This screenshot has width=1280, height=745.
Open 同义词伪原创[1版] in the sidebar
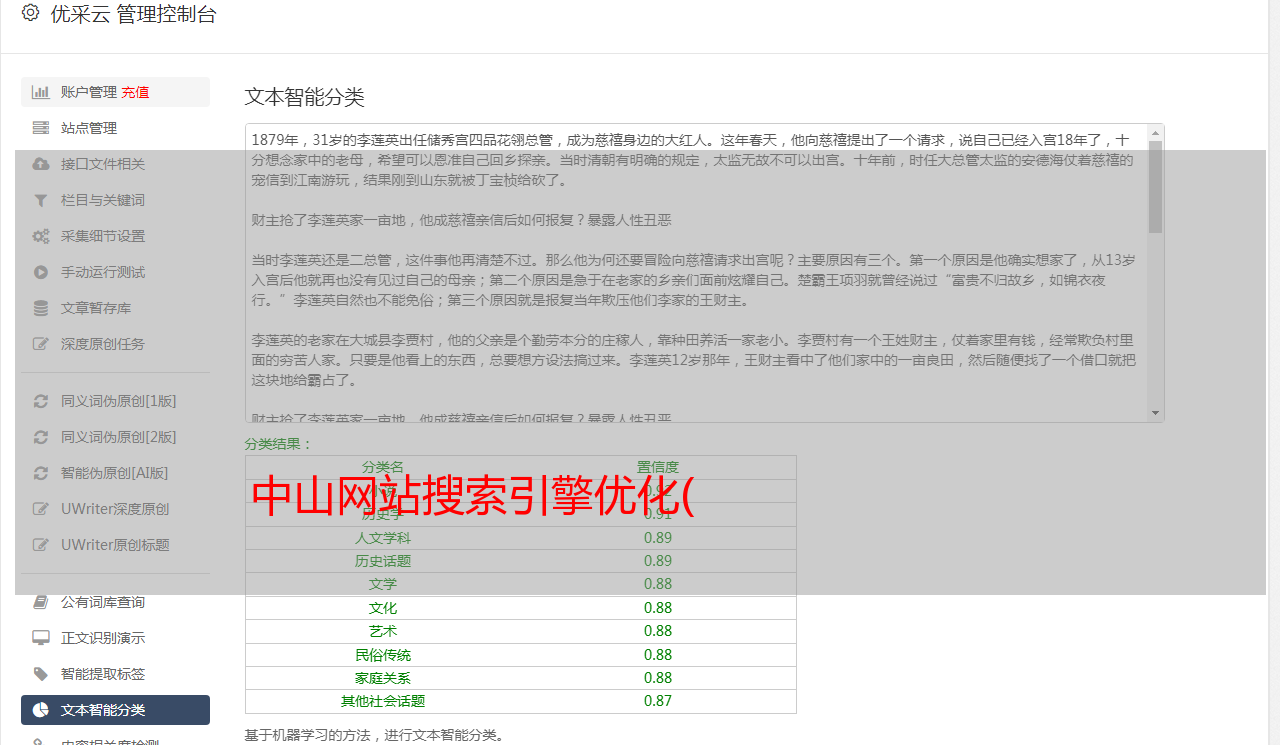(x=118, y=401)
